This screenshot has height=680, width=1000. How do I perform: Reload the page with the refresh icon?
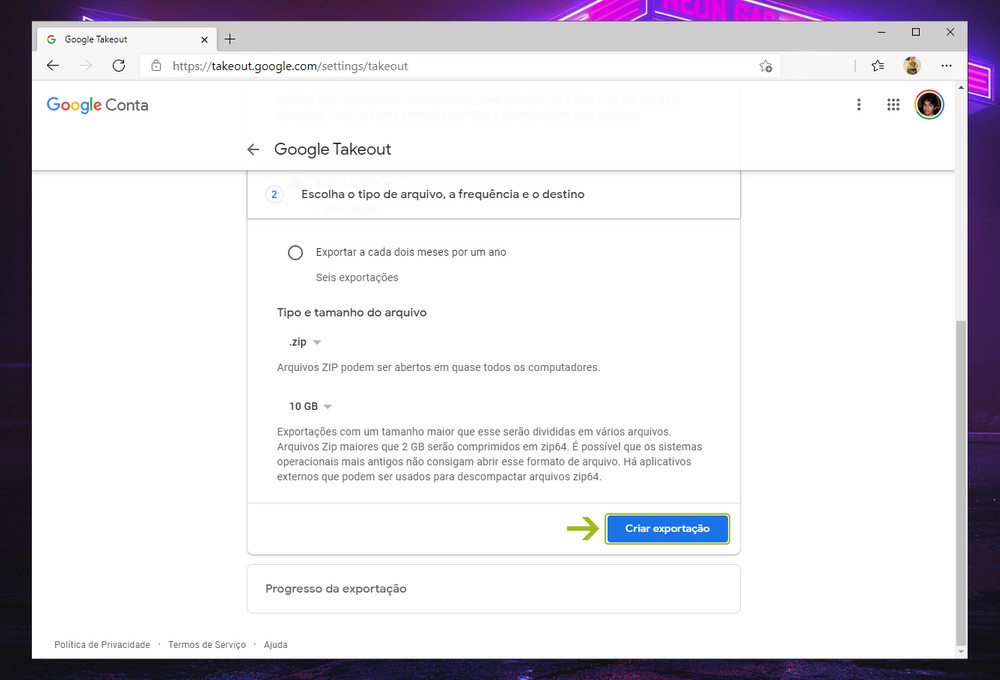[118, 66]
